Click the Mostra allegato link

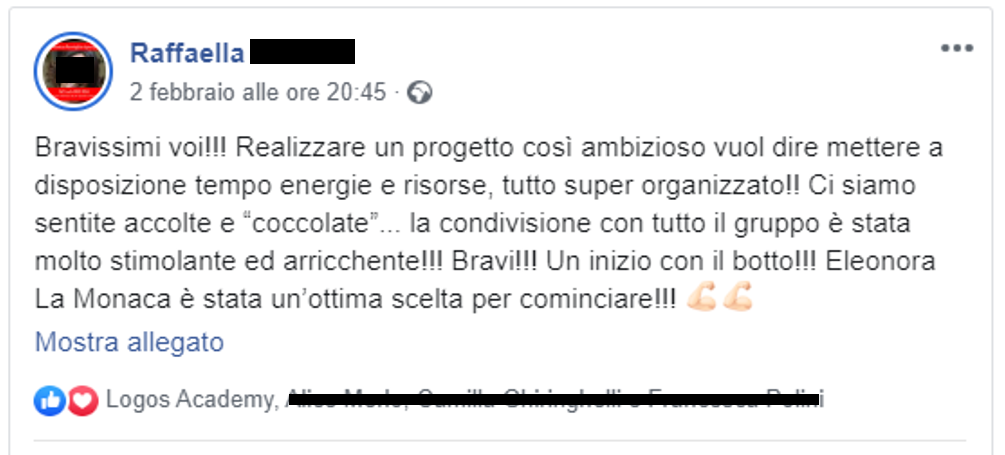(x=129, y=343)
